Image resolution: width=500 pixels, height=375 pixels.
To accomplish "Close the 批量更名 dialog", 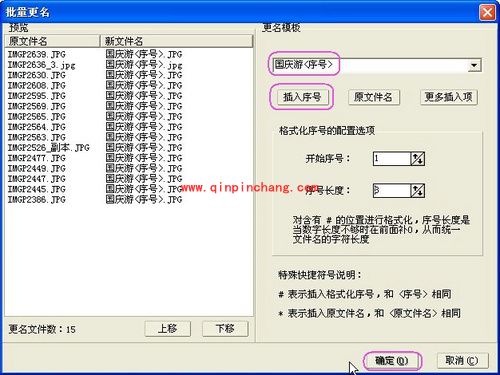I will (487, 13).
